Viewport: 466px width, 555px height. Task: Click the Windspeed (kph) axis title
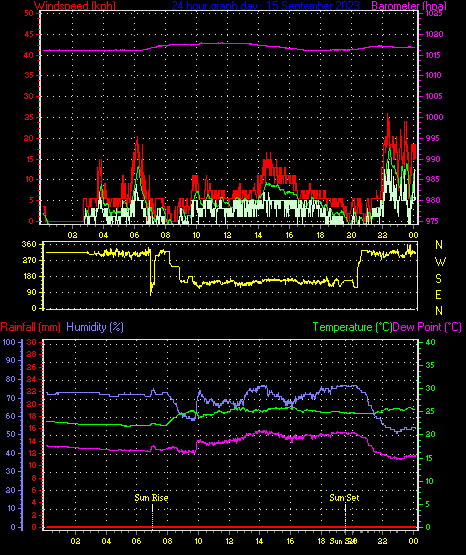point(75,6)
